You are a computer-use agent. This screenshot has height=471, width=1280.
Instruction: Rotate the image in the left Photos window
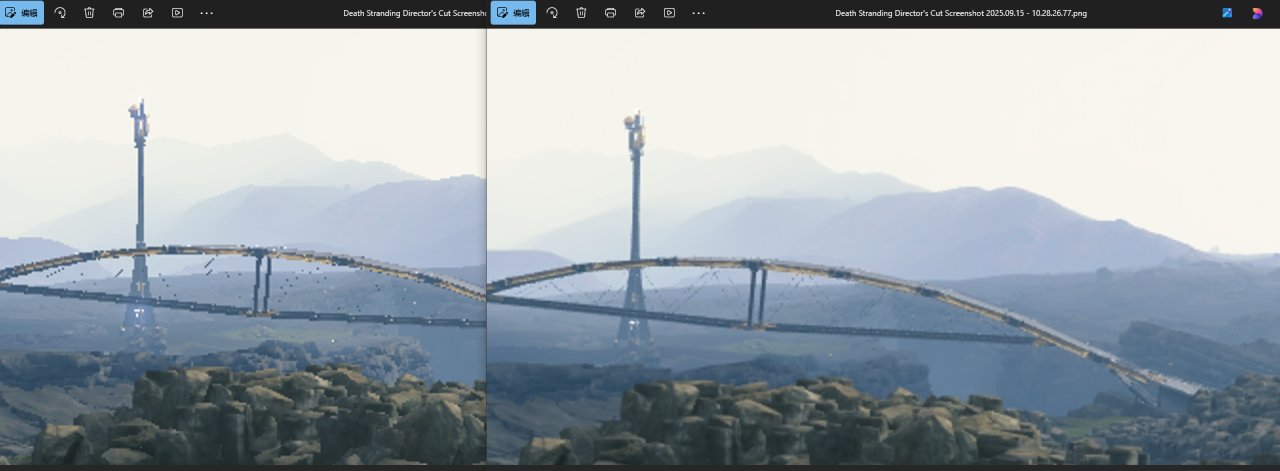coord(60,13)
